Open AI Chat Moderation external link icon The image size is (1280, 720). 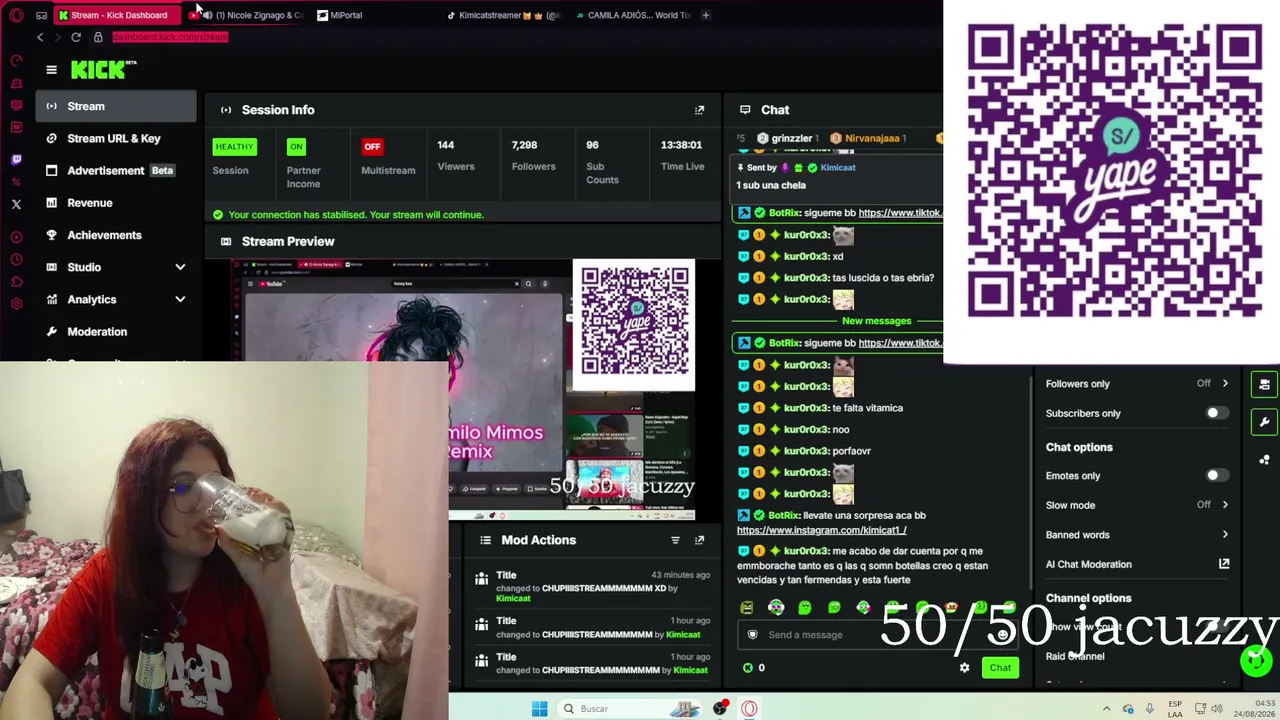coord(1224,564)
